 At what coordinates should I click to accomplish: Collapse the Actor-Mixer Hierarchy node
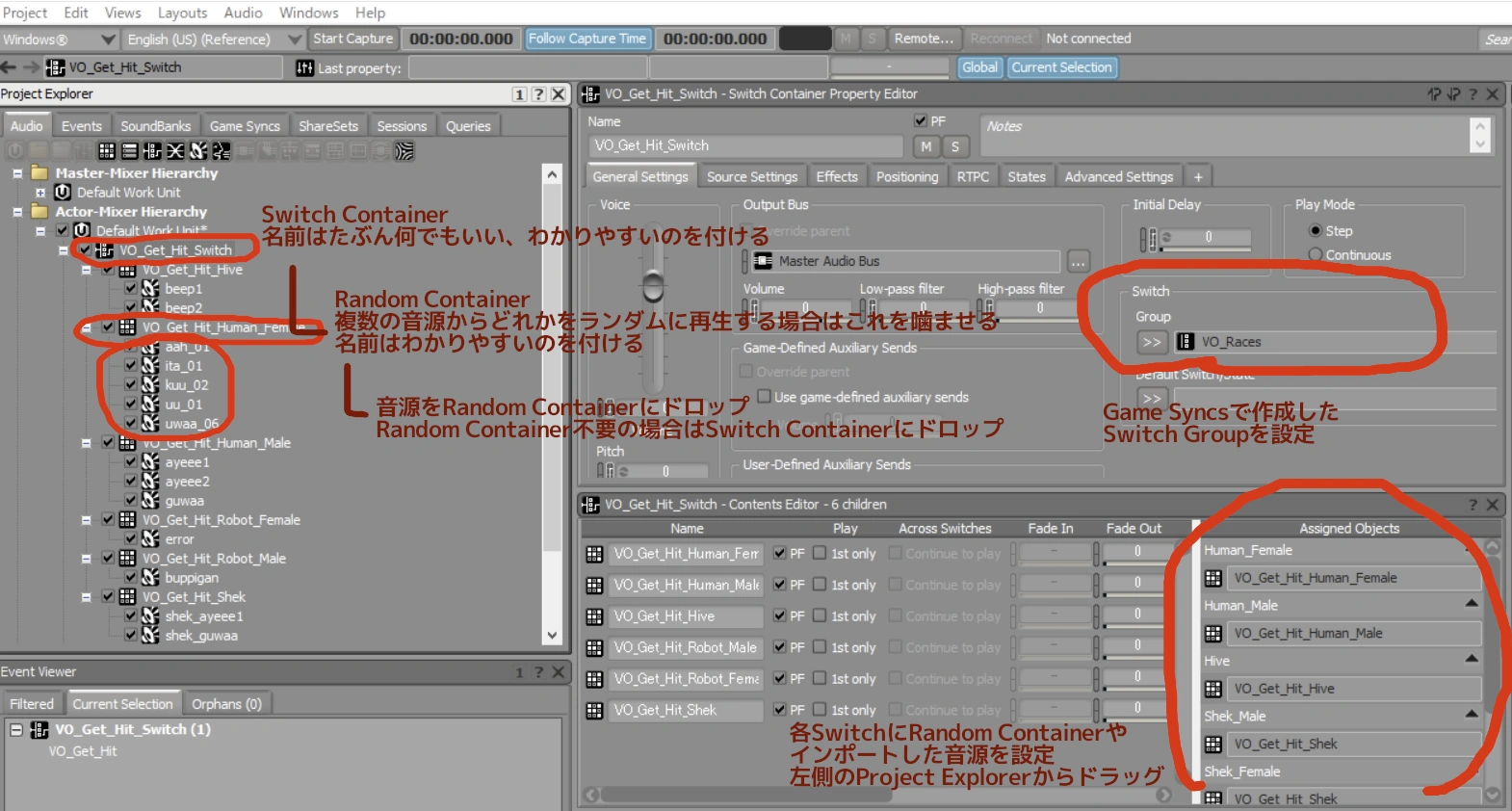17,212
